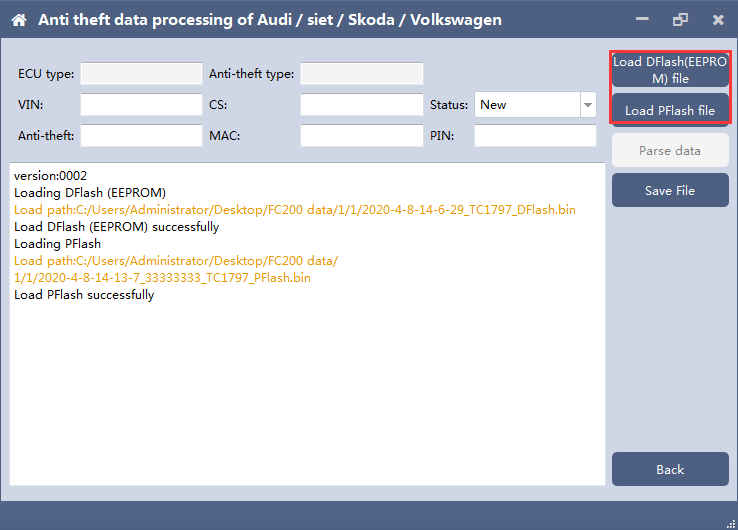Focus the PIN input field

click(x=535, y=136)
